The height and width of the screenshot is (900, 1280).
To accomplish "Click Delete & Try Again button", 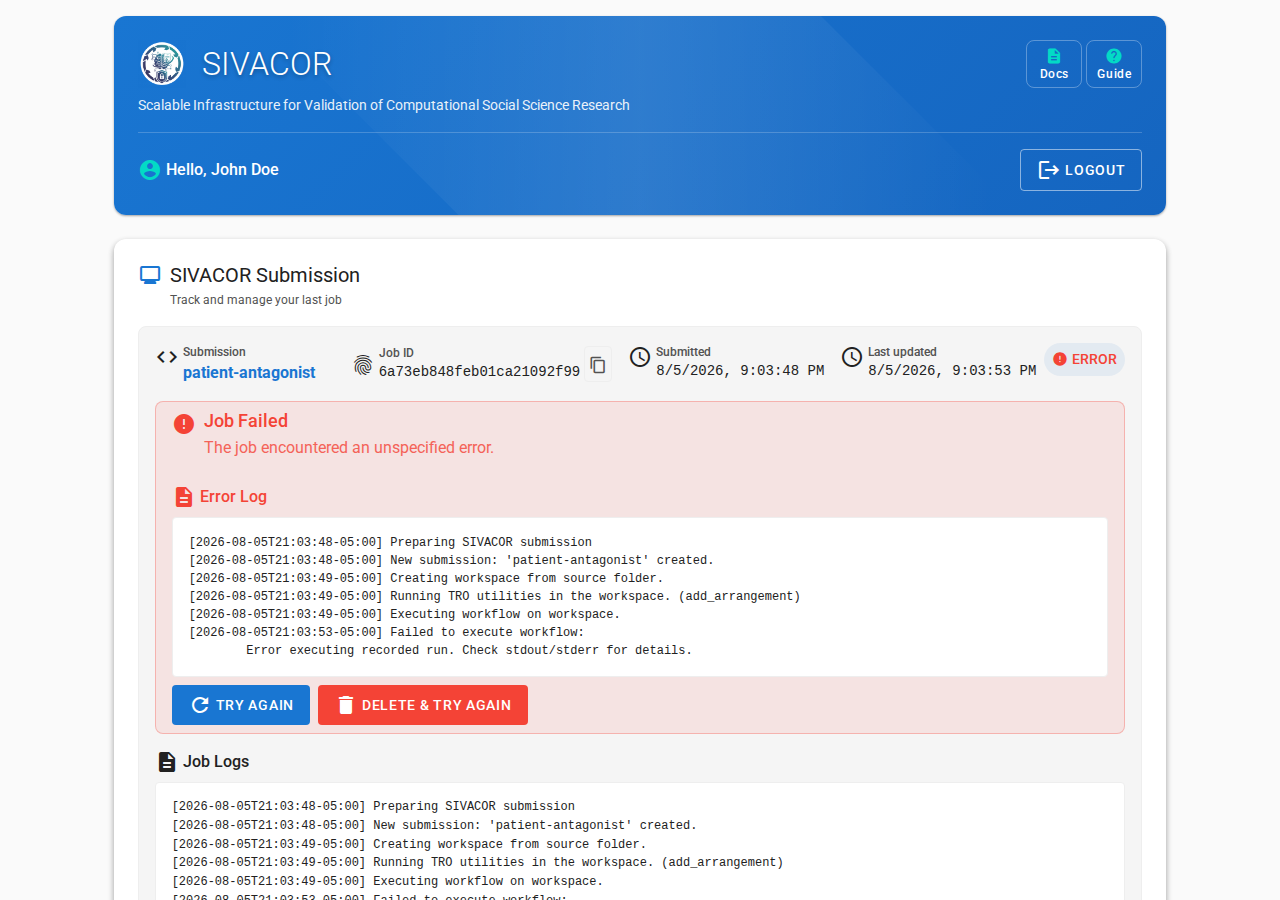I will [423, 705].
